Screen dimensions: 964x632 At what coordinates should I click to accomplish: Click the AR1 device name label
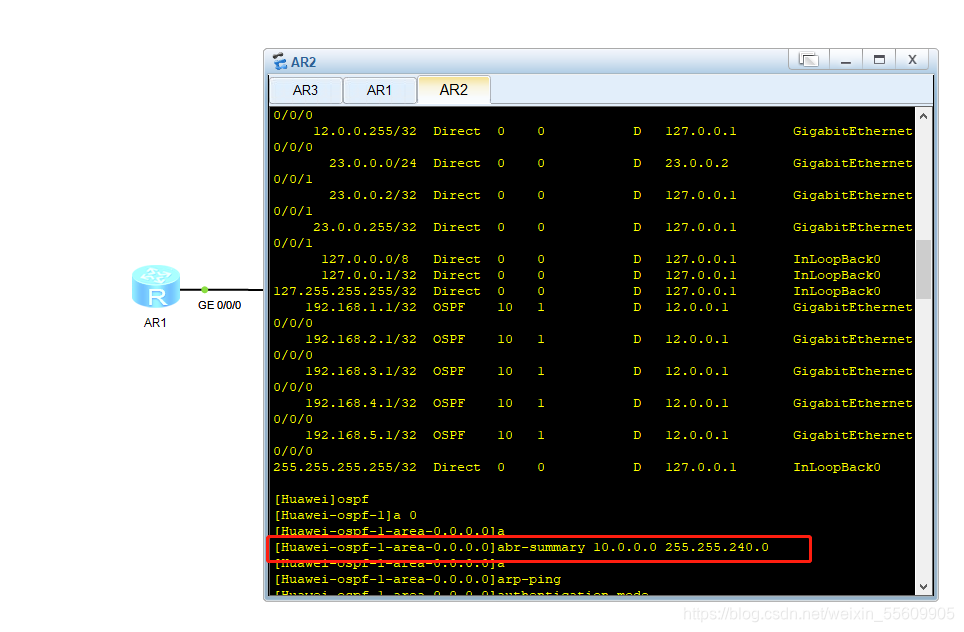(155, 323)
